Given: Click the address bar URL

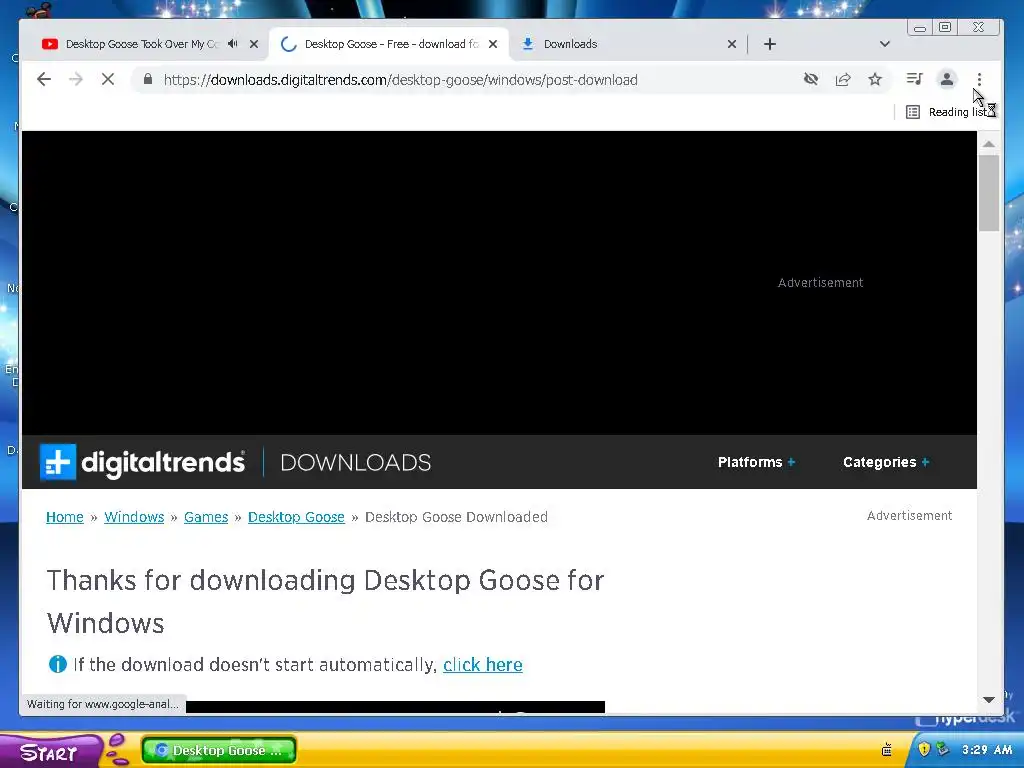Looking at the screenshot, I should click(400, 80).
